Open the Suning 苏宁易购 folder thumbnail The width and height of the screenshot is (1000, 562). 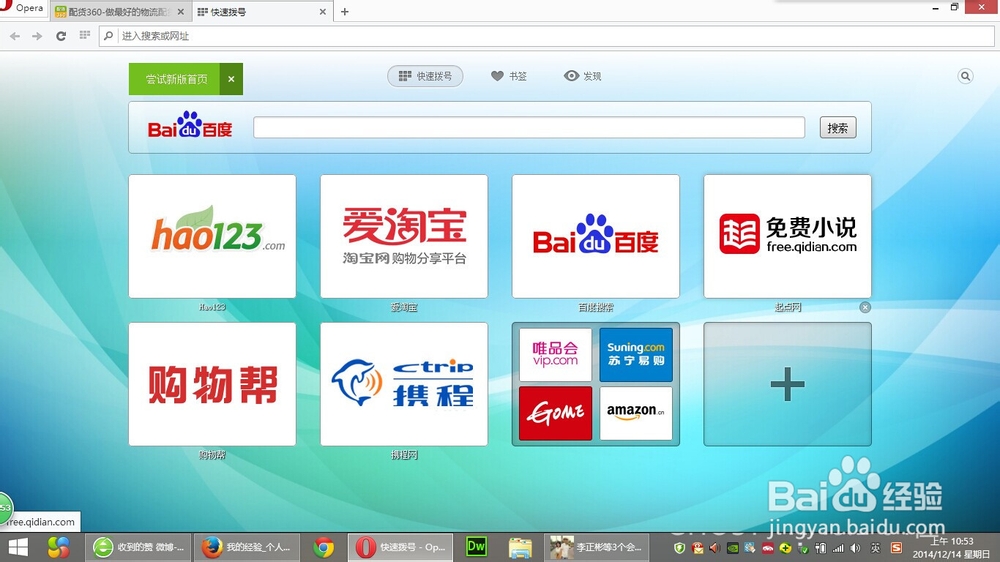click(636, 355)
